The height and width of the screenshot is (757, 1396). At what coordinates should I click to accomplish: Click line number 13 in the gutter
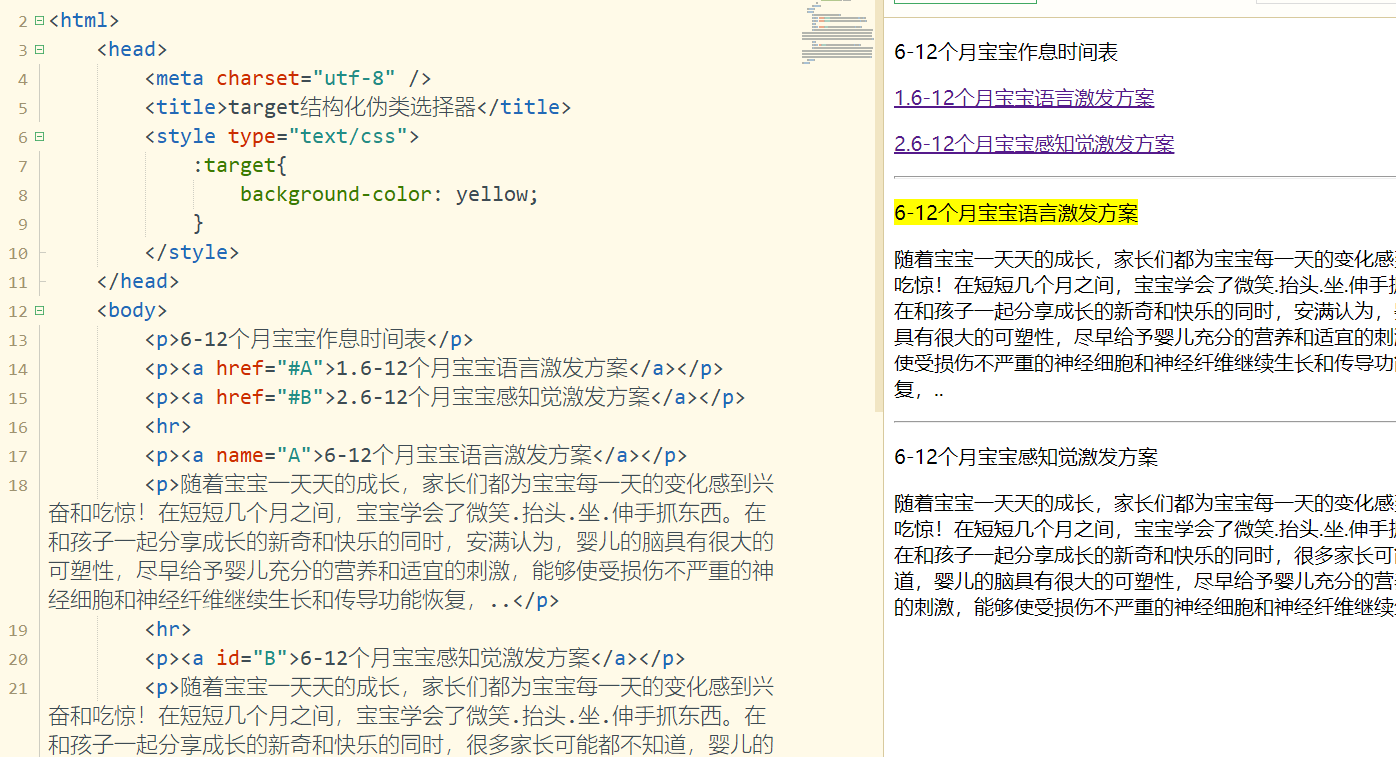tap(19, 340)
